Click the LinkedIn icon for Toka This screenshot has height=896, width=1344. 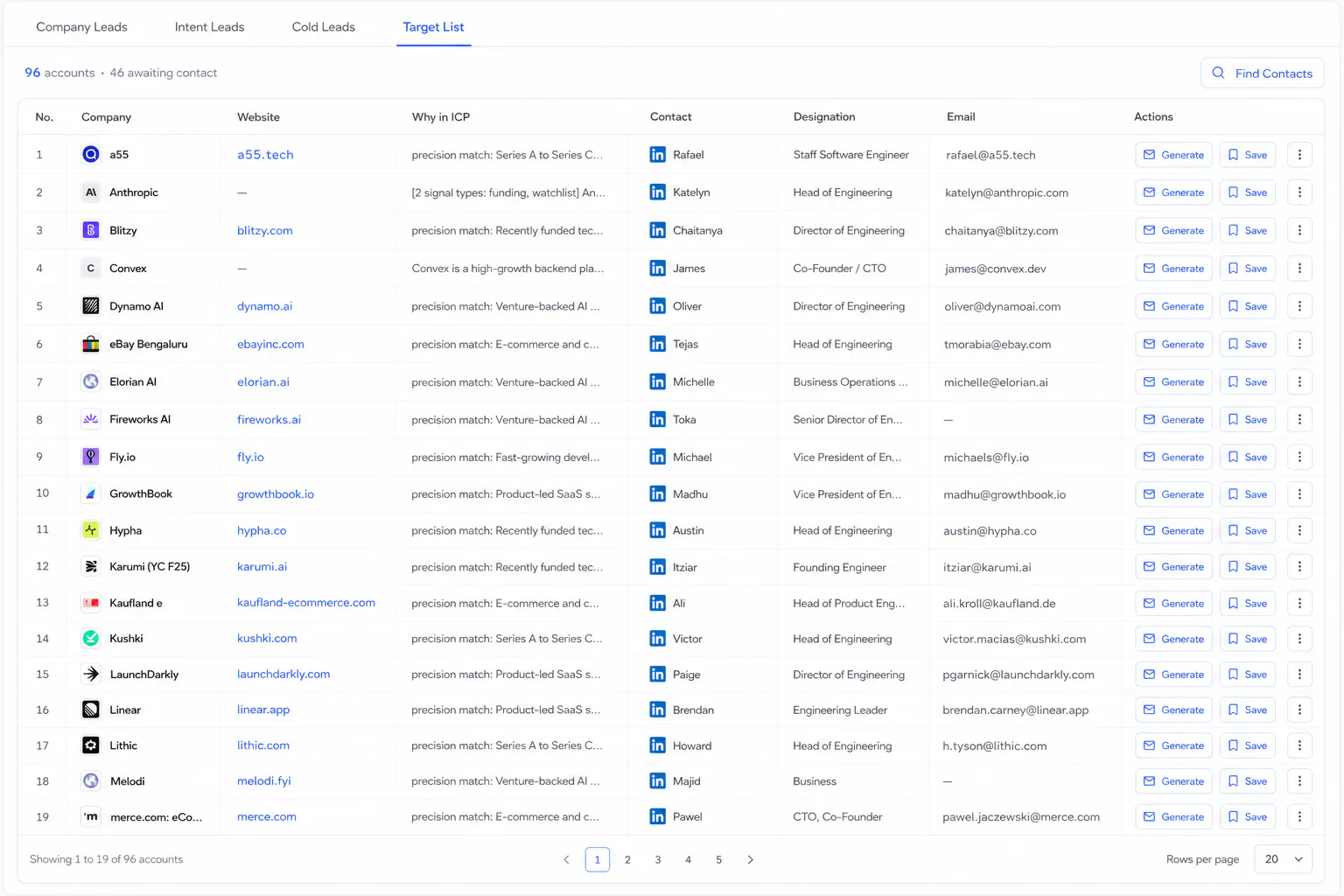[x=657, y=419]
